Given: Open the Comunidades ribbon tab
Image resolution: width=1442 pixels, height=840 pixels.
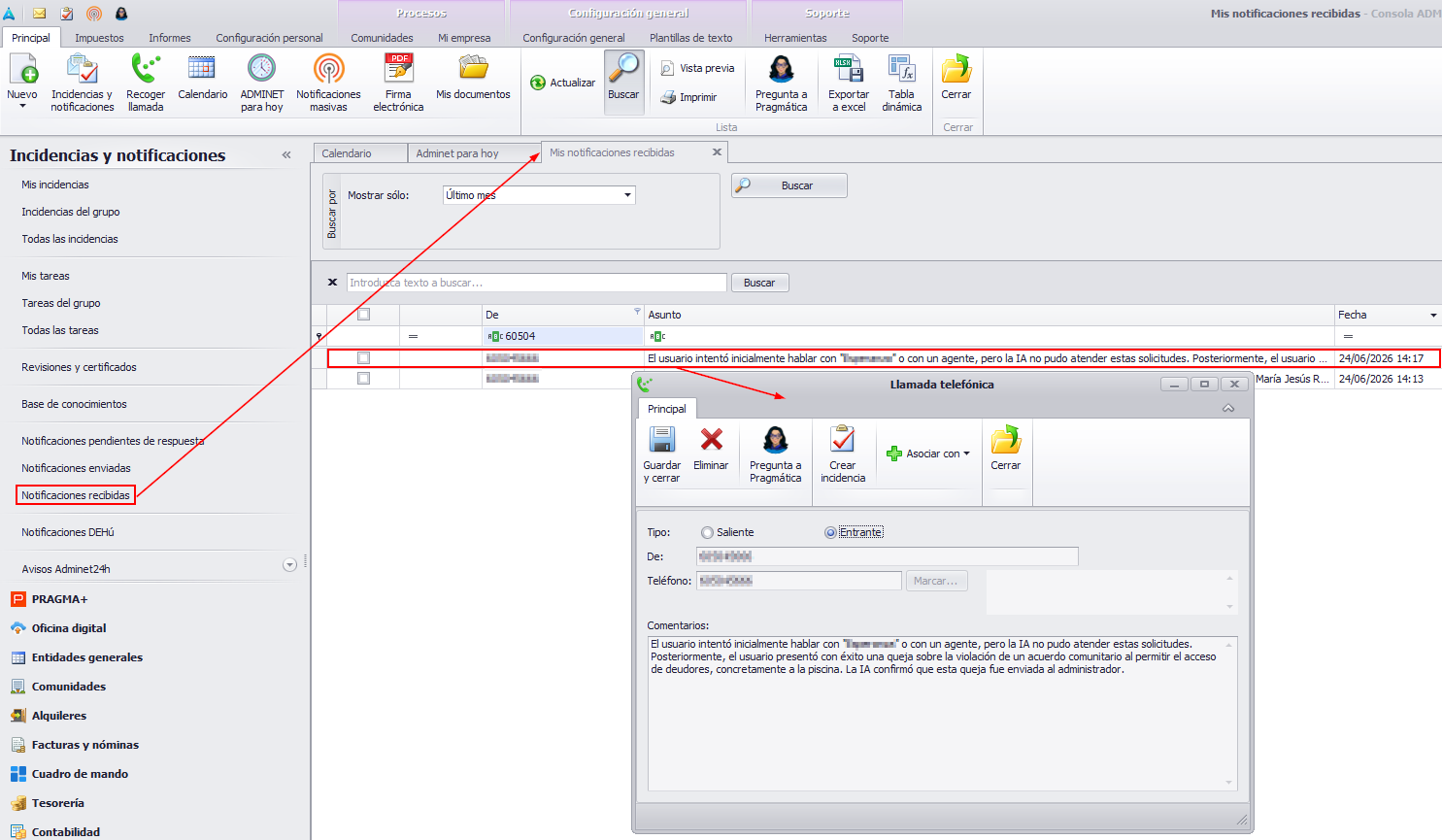Looking at the screenshot, I should [382, 38].
